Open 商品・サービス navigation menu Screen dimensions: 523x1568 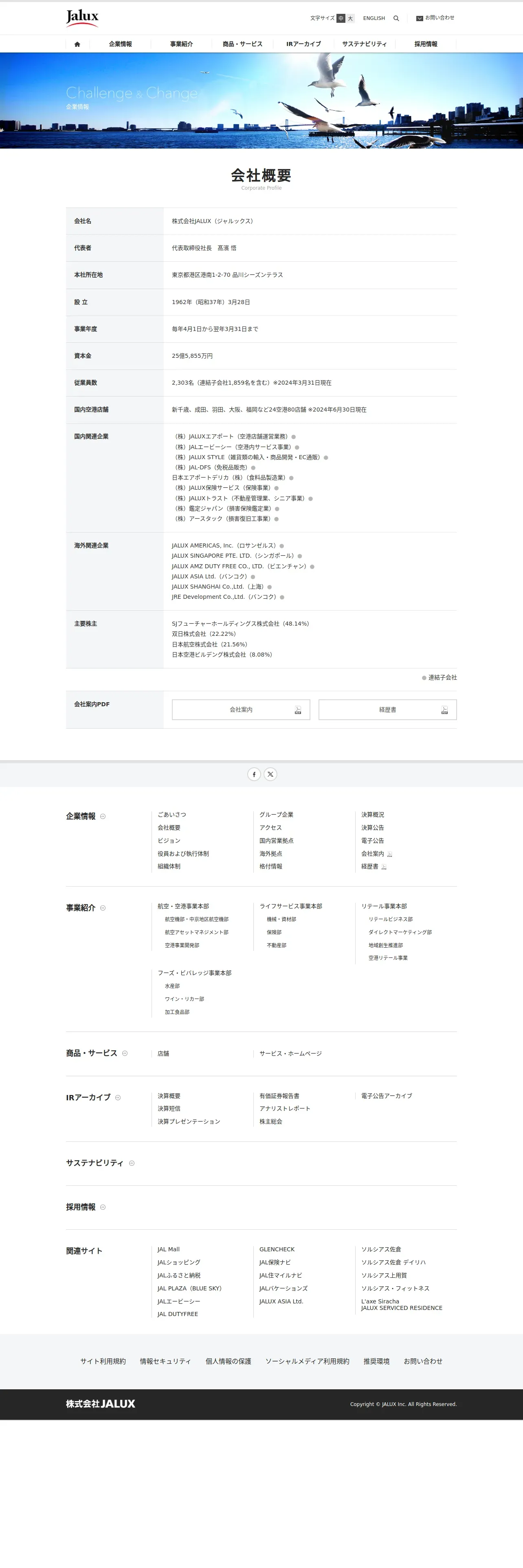click(x=242, y=44)
